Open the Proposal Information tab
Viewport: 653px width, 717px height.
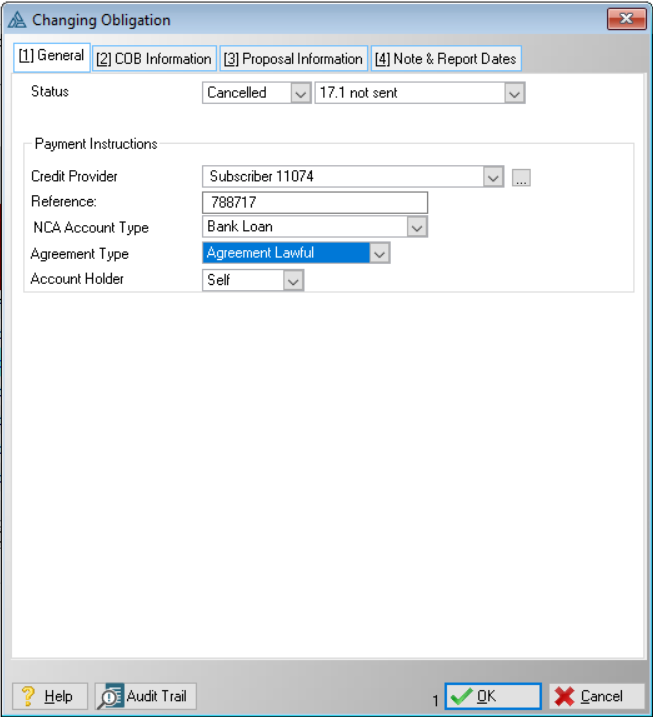pos(293,59)
